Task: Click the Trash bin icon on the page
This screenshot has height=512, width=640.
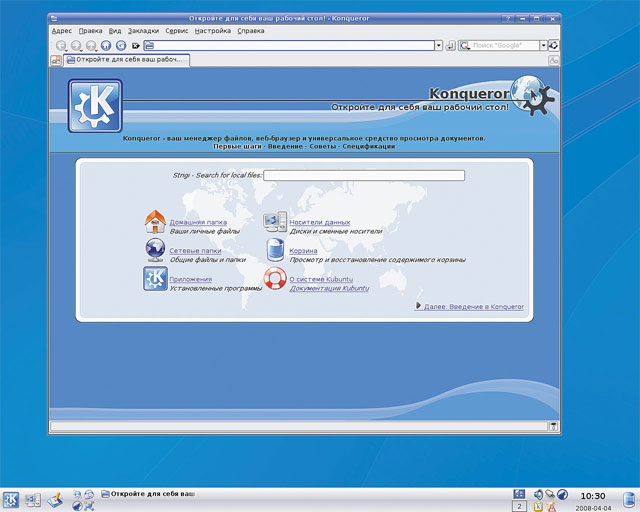Action: 275,250
